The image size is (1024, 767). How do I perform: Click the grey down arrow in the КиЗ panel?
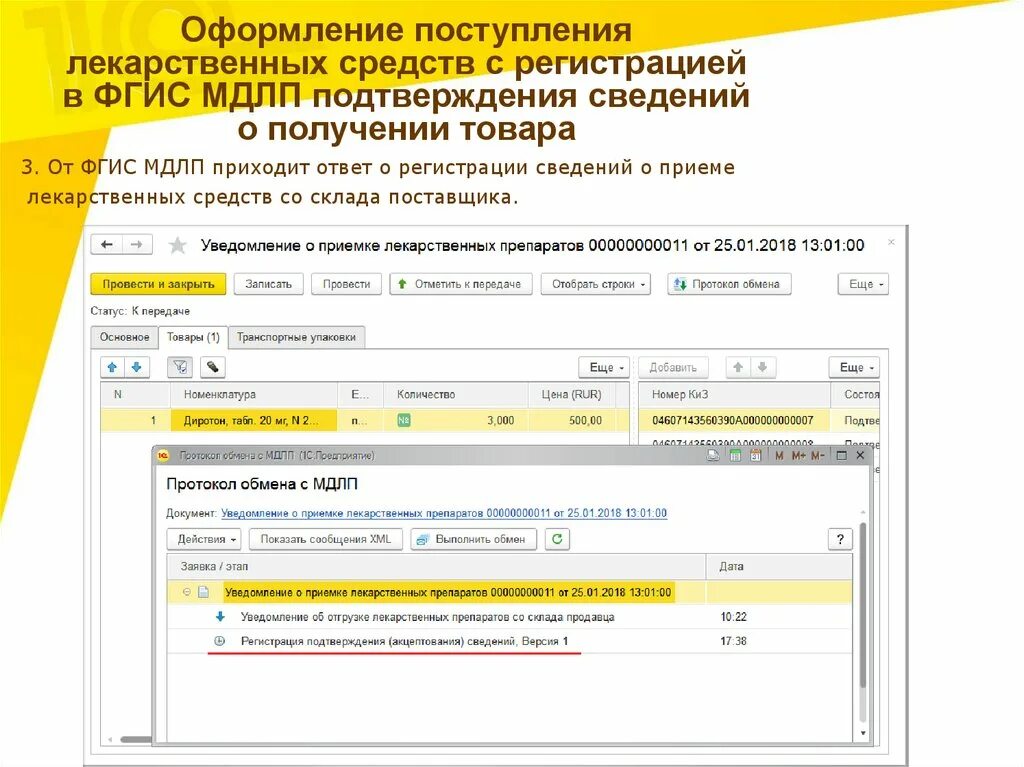762,368
